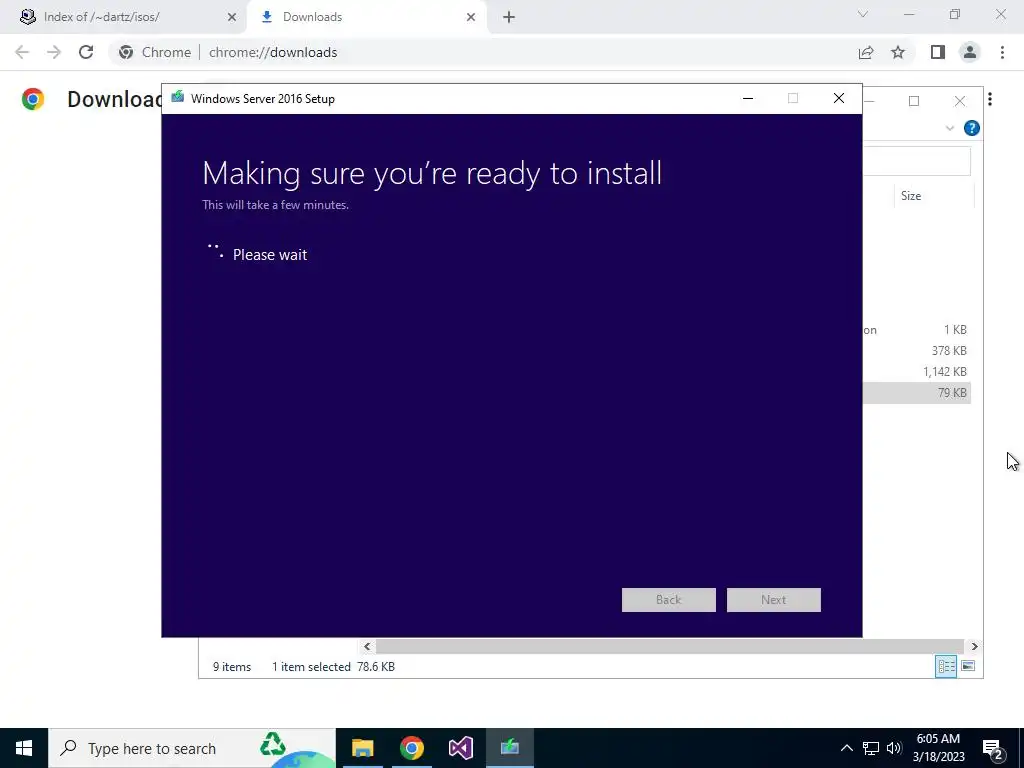
Task: Open File Explorer from the taskbar
Action: point(362,748)
